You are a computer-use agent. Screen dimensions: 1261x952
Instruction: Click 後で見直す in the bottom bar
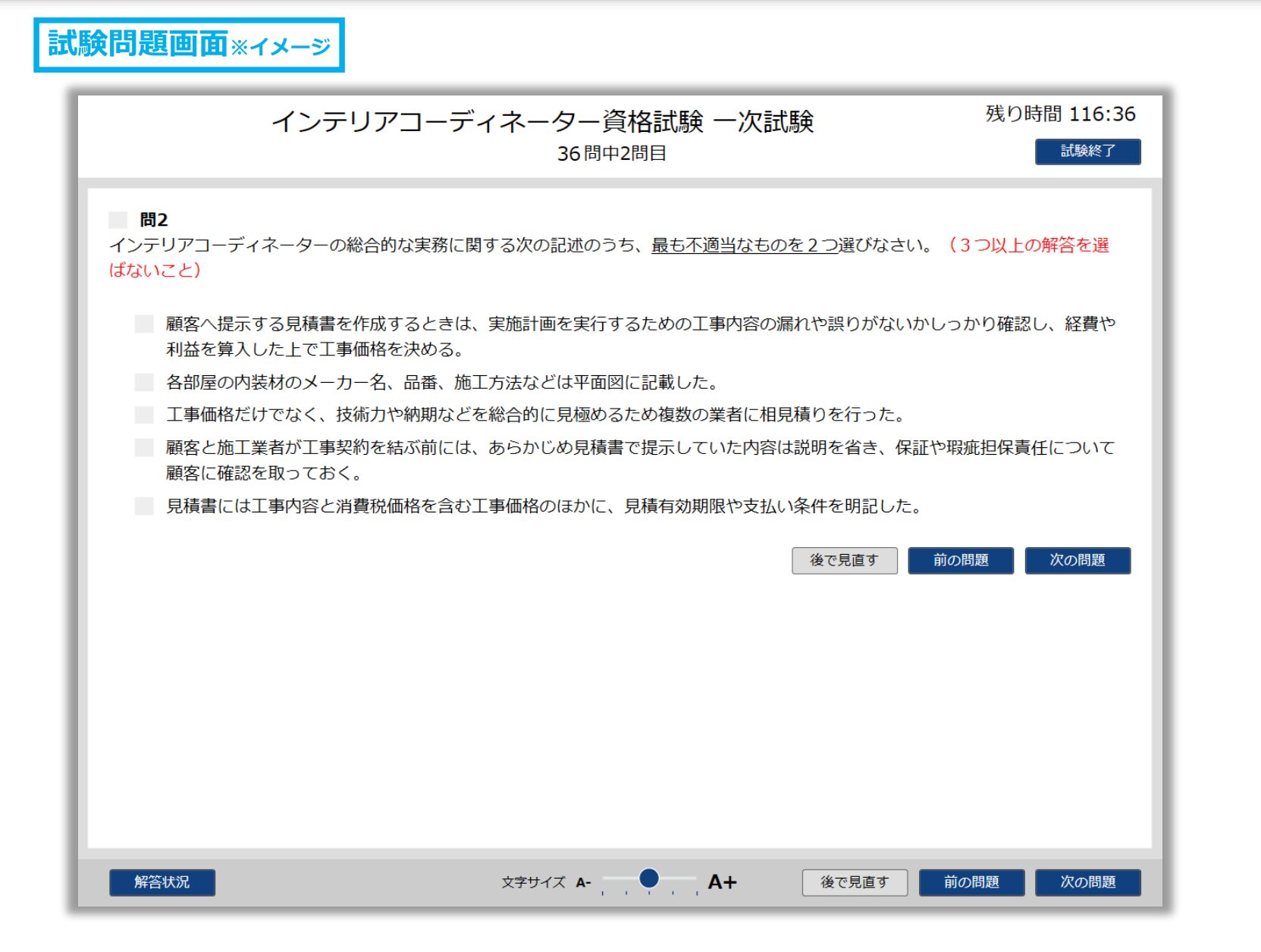click(x=855, y=882)
